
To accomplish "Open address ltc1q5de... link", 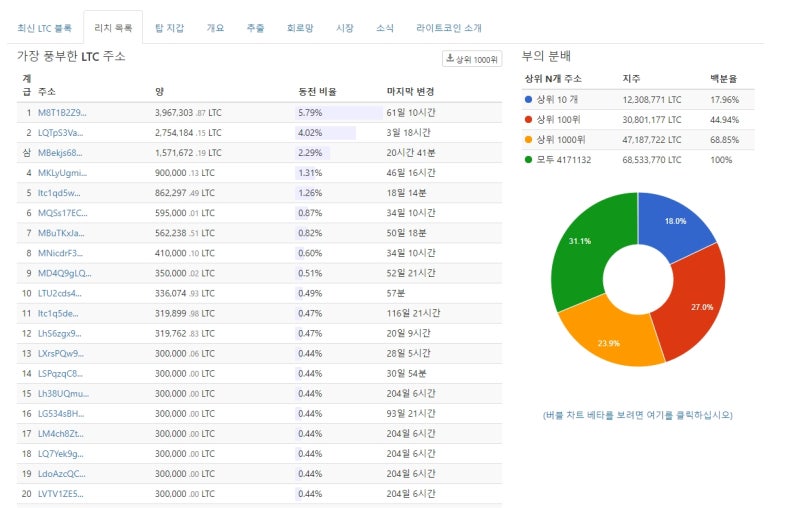I will (58, 313).
